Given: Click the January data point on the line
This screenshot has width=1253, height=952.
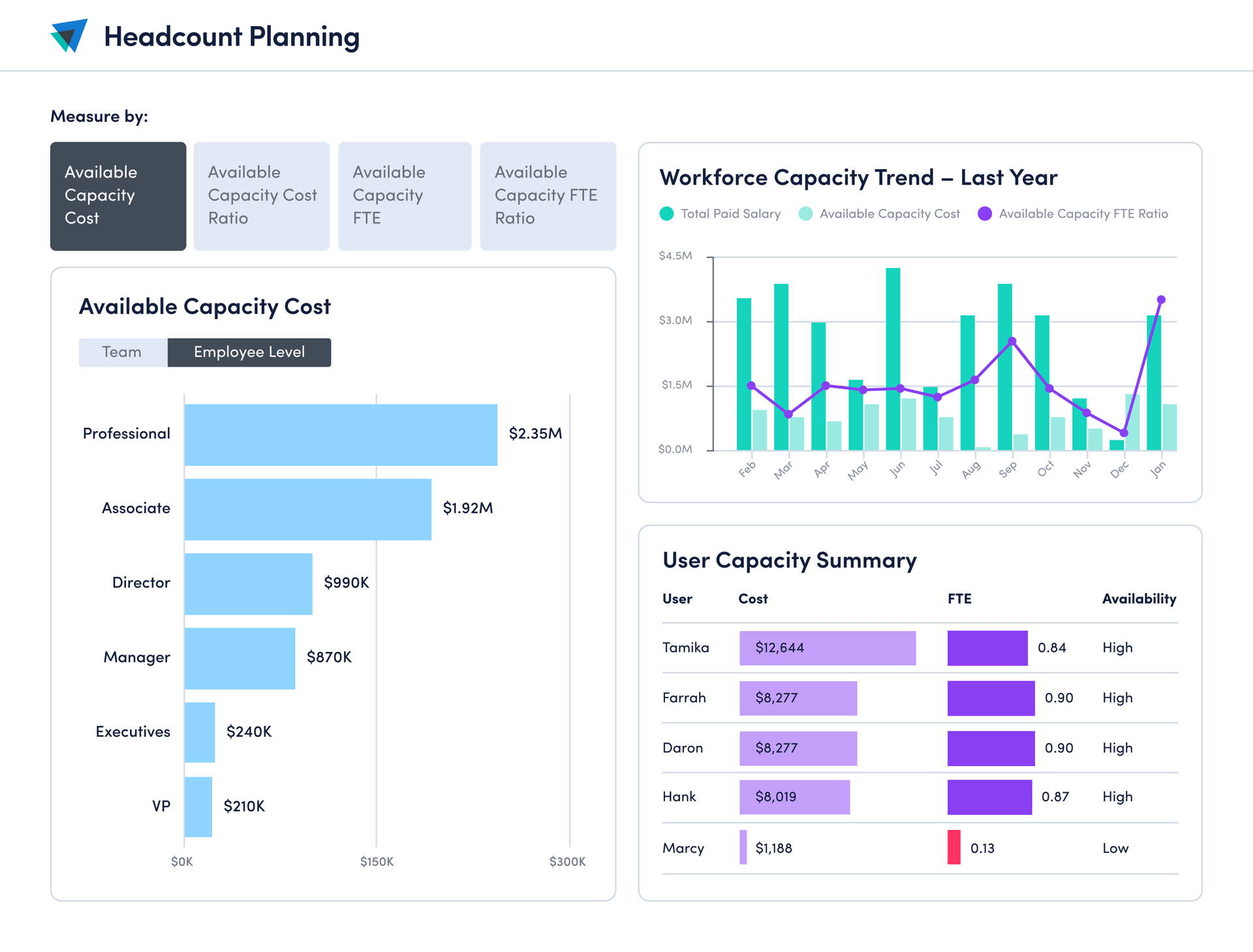Looking at the screenshot, I should (x=1161, y=299).
